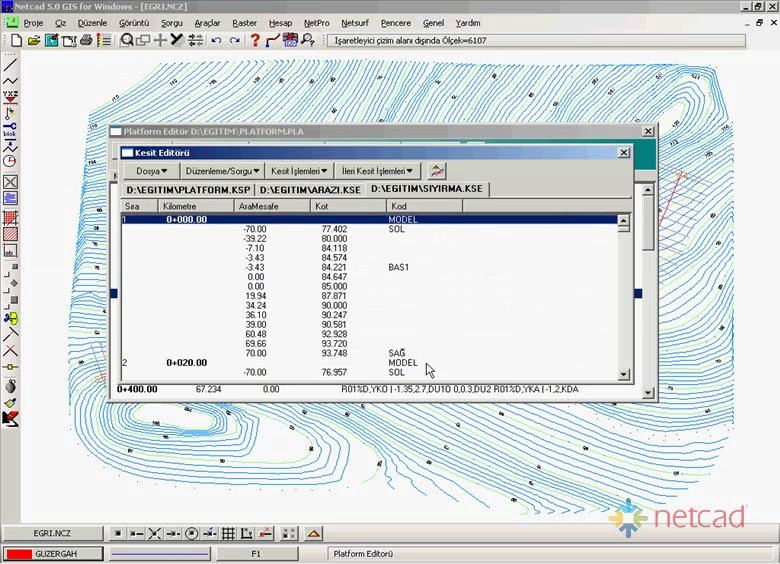This screenshot has width=780, height=564.
Task: Switch to D:\EGITIM\SIYIRMA.KSE tab
Action: pos(427,189)
